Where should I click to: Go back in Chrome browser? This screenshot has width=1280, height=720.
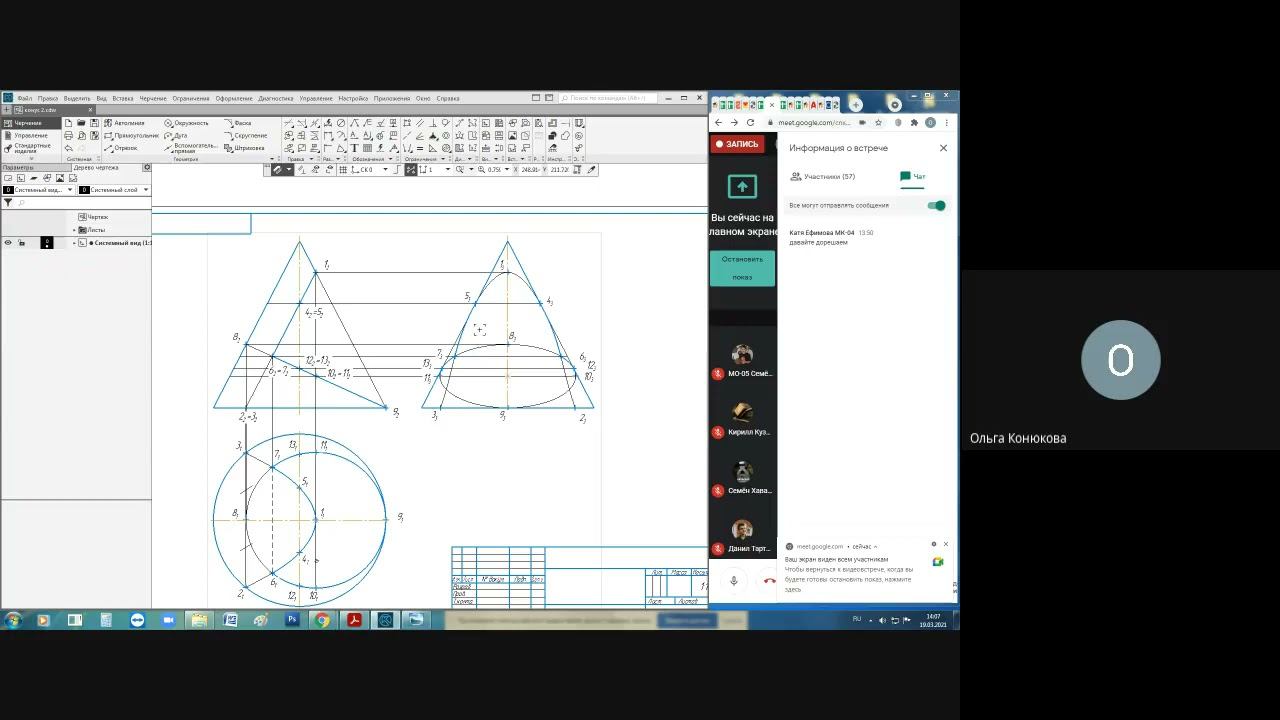point(718,122)
